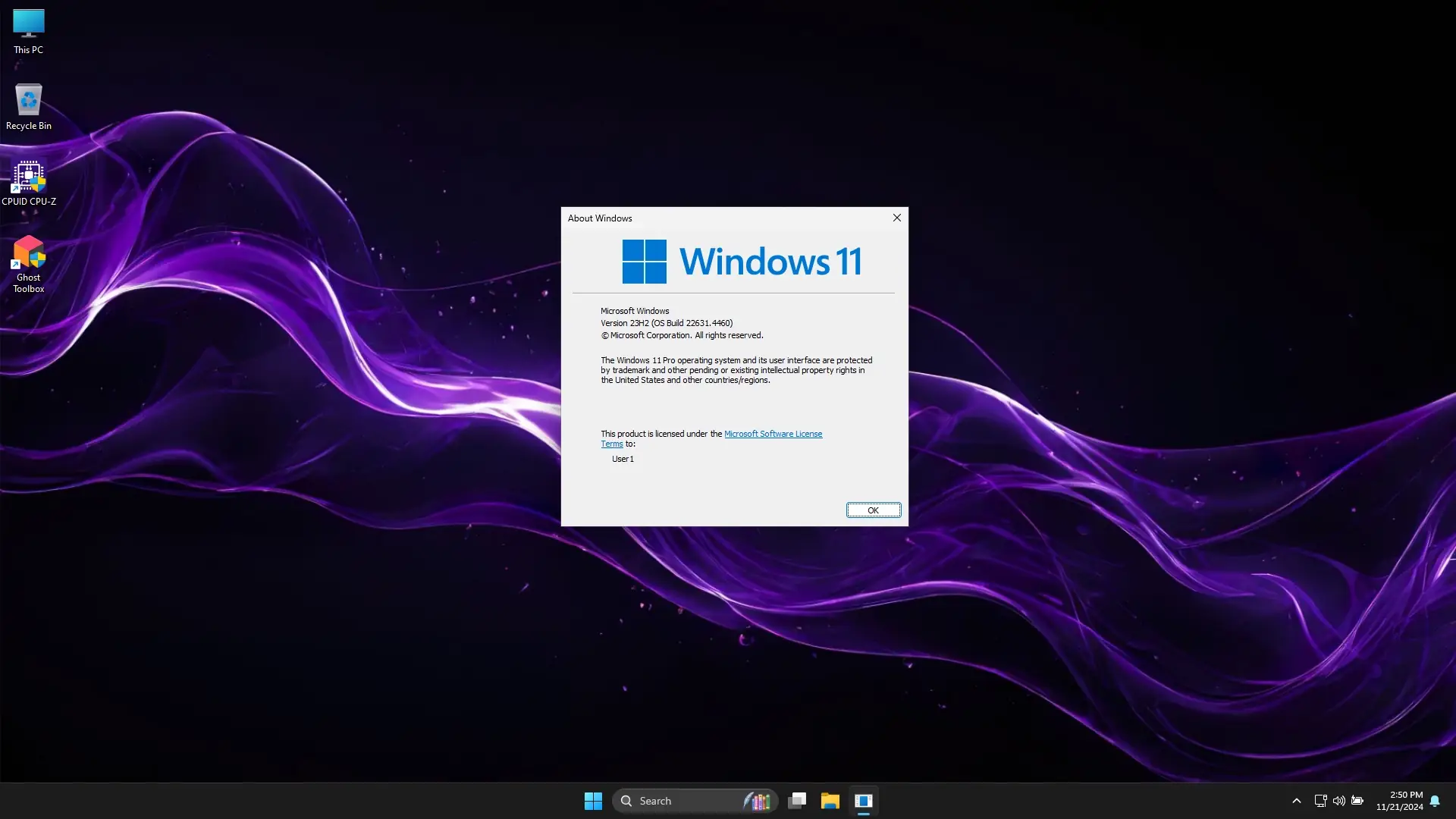Click OK in About Windows dialog
This screenshot has width=1456, height=819.
873,510
